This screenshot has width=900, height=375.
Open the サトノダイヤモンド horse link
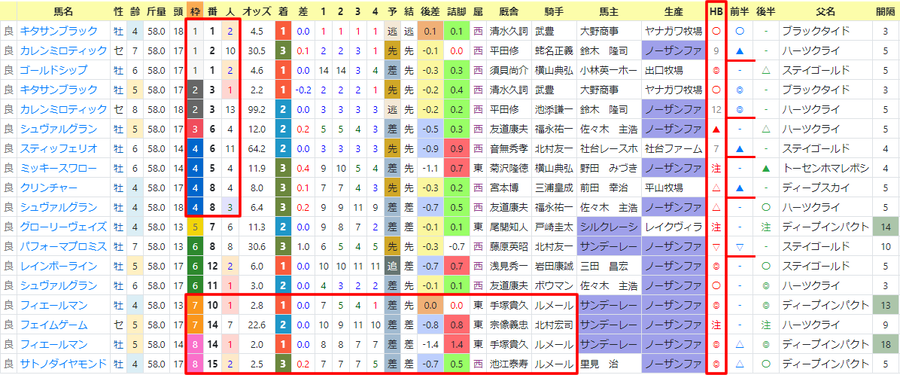[x=63, y=364]
